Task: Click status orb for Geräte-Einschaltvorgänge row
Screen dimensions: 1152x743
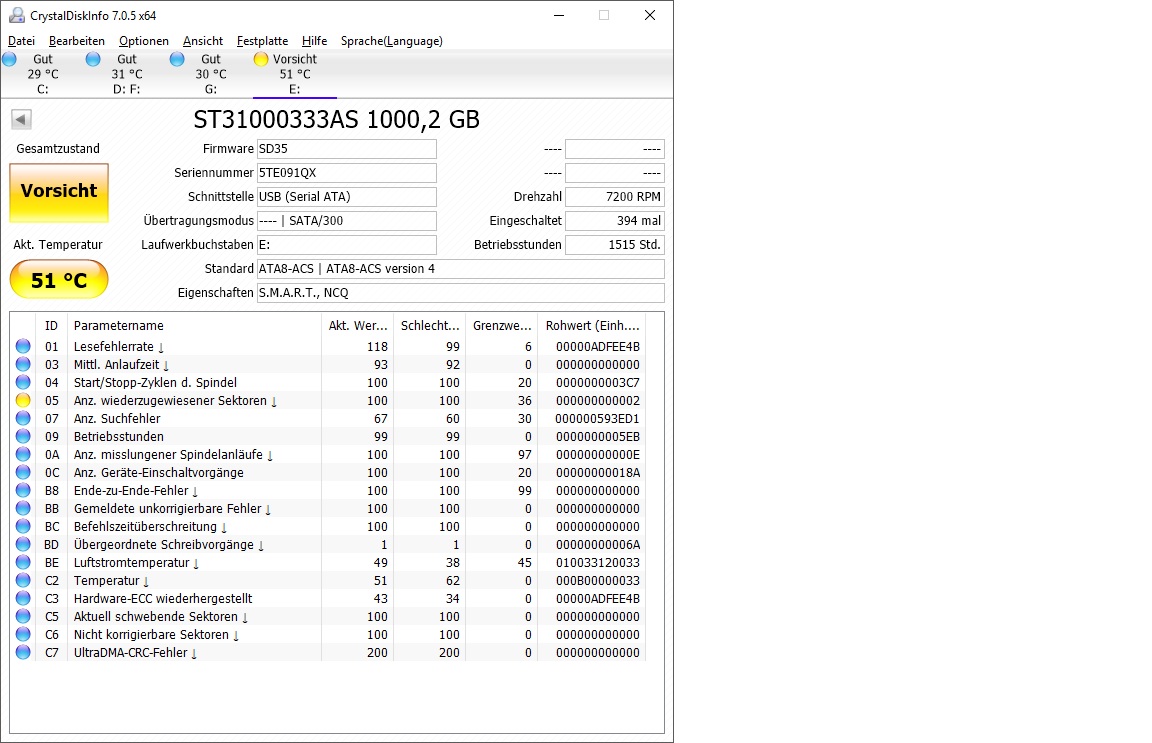Action: (24, 473)
